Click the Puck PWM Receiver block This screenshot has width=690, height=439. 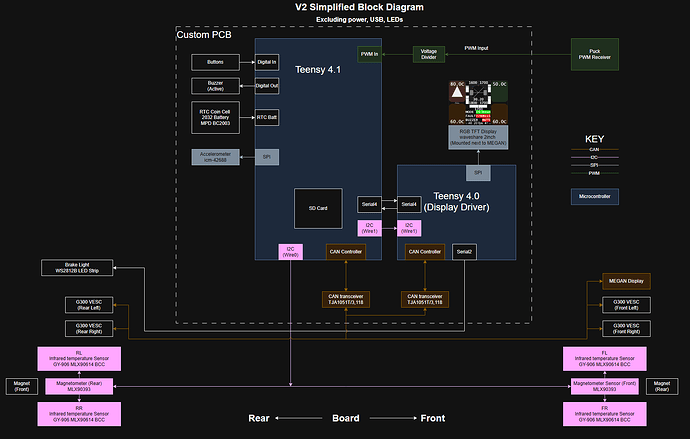[x=599, y=54]
